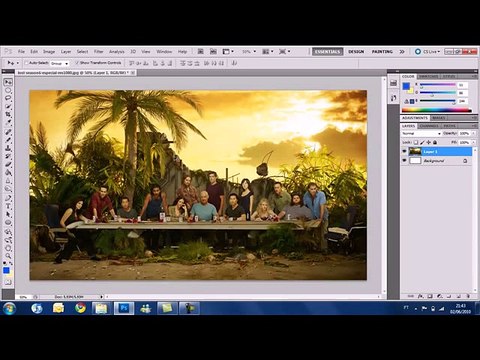The image size is (480, 360).
Task: Open Auto-Select Group dropdown
Action: [60, 63]
